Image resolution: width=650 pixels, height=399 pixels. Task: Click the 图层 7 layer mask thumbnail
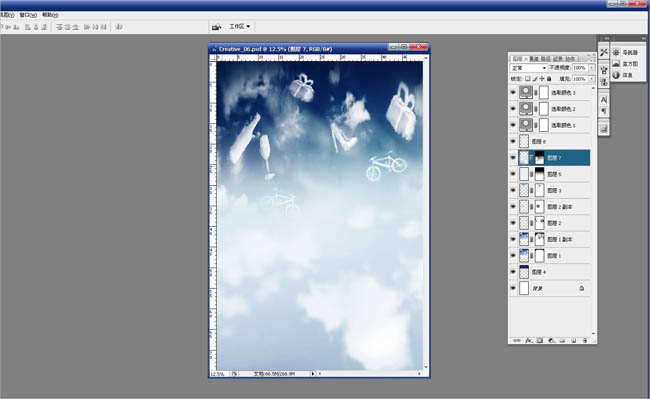click(x=539, y=157)
